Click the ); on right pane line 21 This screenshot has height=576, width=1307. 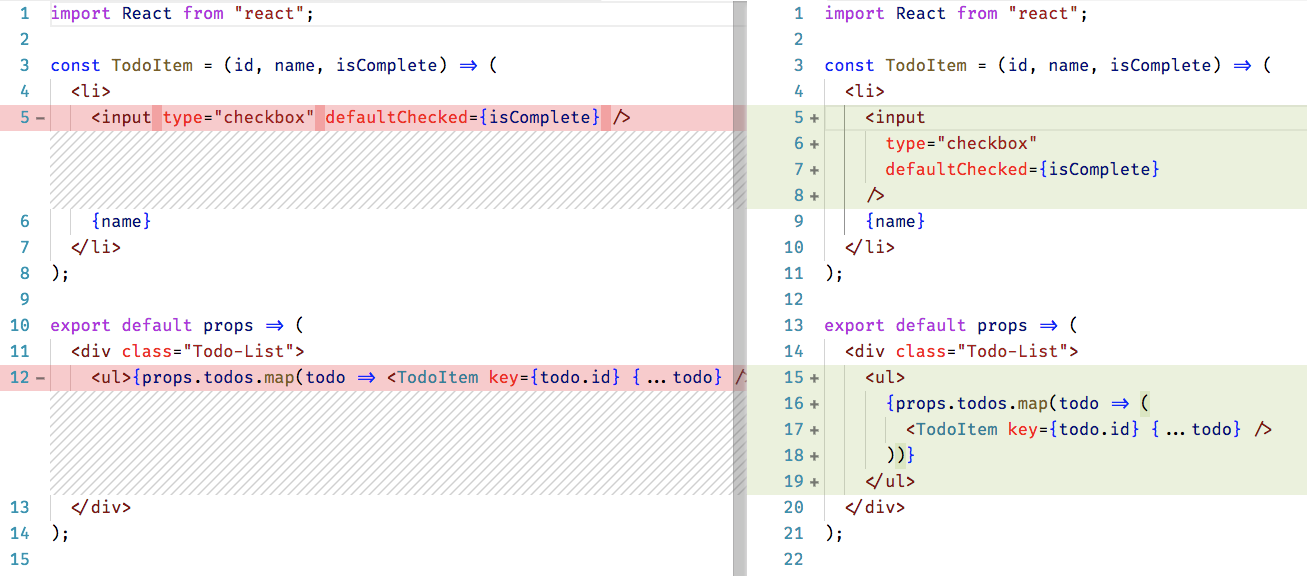point(834,534)
